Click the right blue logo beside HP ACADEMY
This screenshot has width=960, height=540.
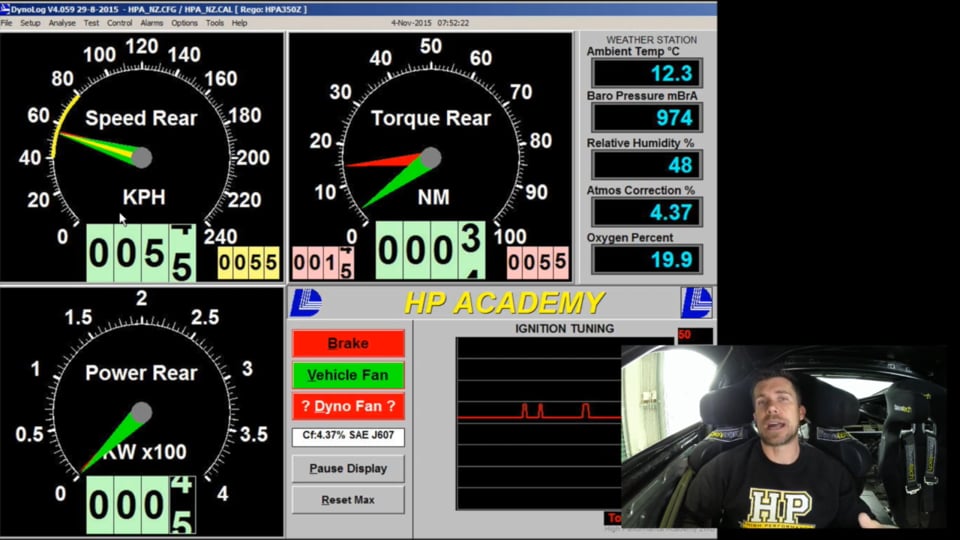click(x=697, y=303)
